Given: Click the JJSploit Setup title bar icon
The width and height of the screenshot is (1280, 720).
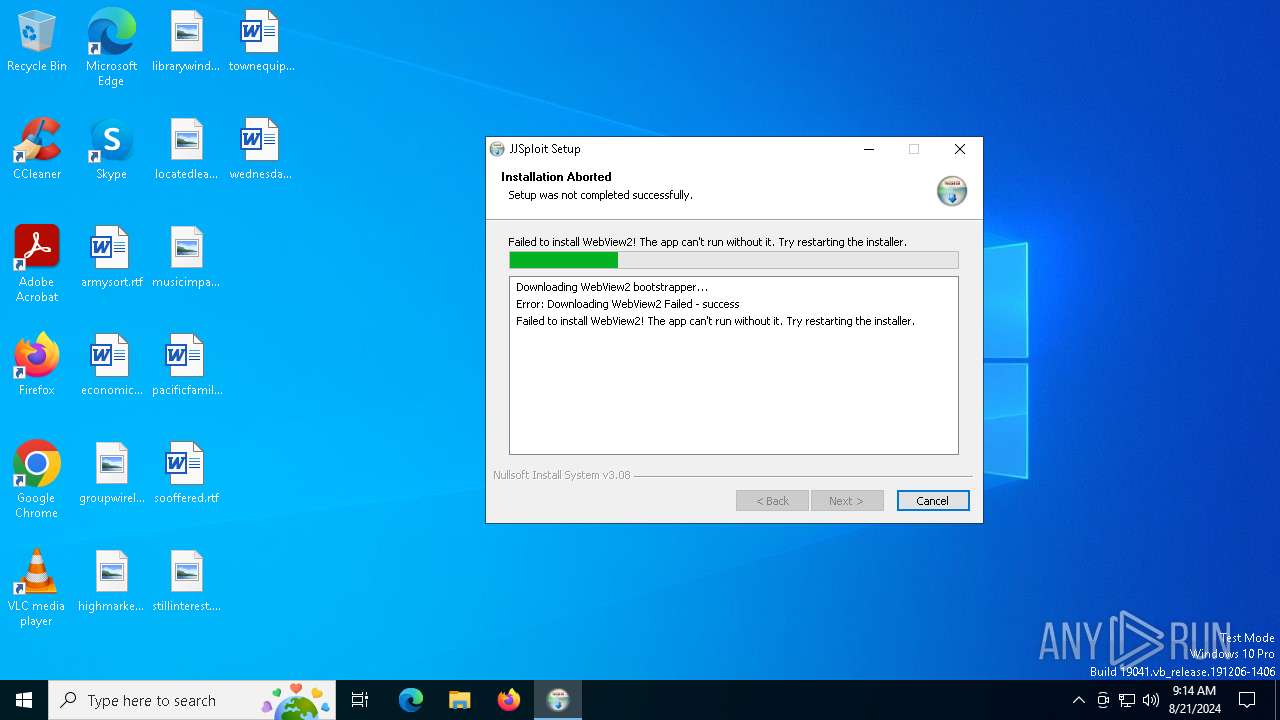Looking at the screenshot, I should 497,149.
